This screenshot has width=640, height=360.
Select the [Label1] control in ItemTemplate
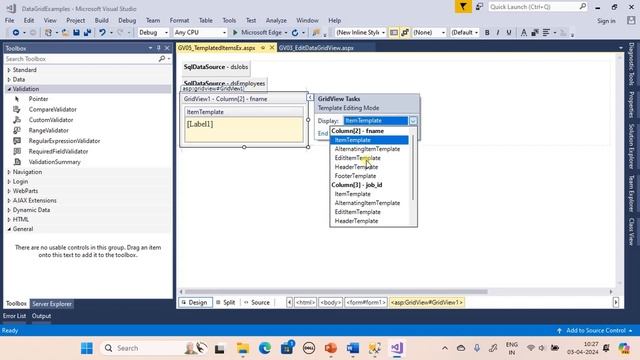200,124
